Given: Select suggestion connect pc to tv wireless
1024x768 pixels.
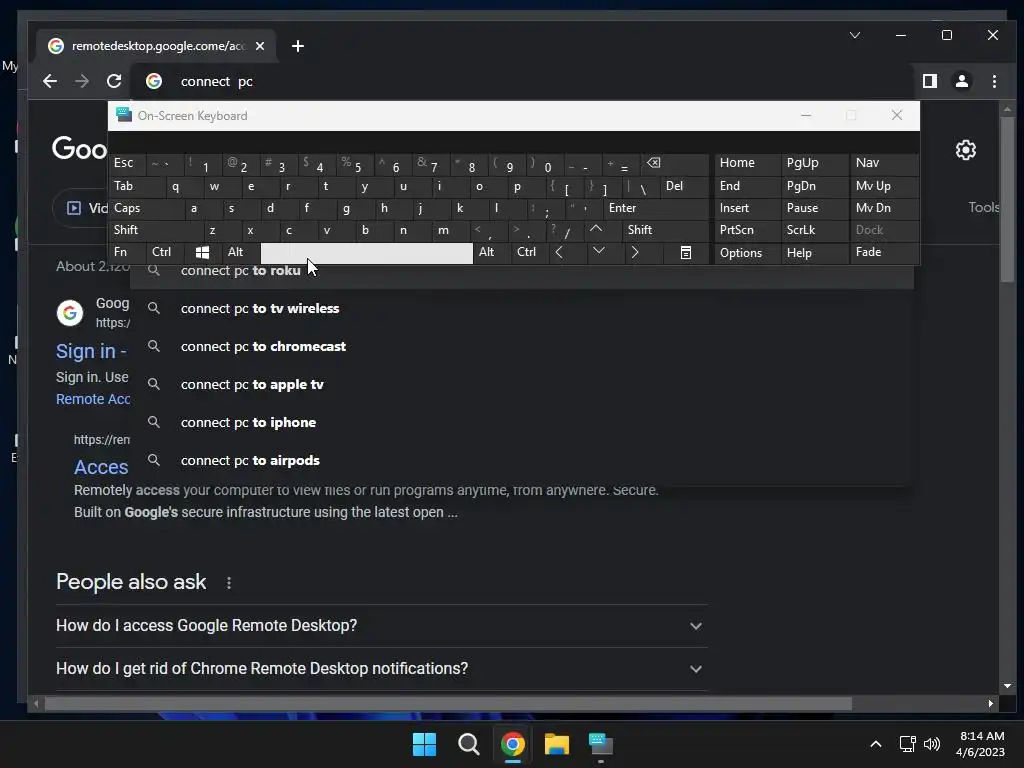Looking at the screenshot, I should 522,308.
